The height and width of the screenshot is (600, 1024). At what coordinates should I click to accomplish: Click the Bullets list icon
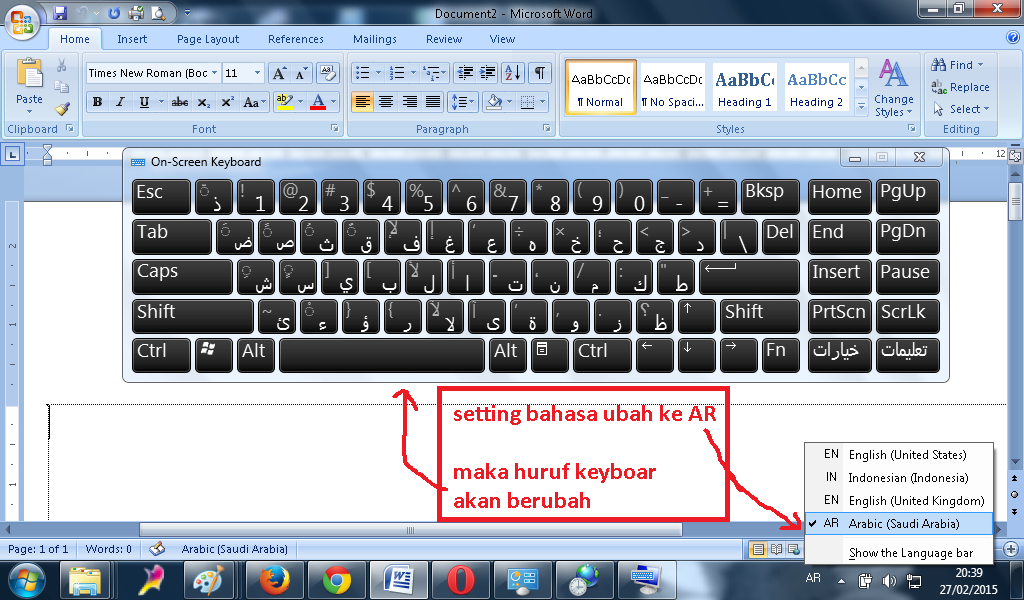pos(362,72)
